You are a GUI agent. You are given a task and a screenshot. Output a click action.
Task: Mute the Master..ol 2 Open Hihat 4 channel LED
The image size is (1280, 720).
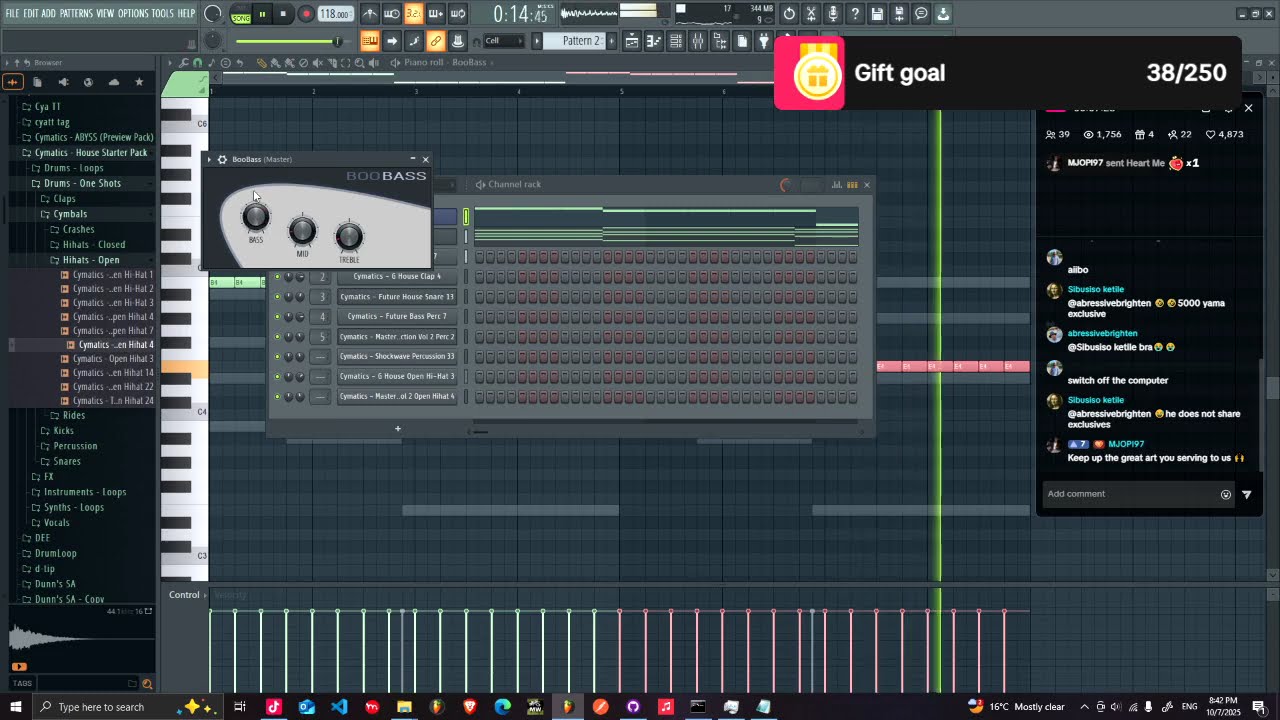277,397
